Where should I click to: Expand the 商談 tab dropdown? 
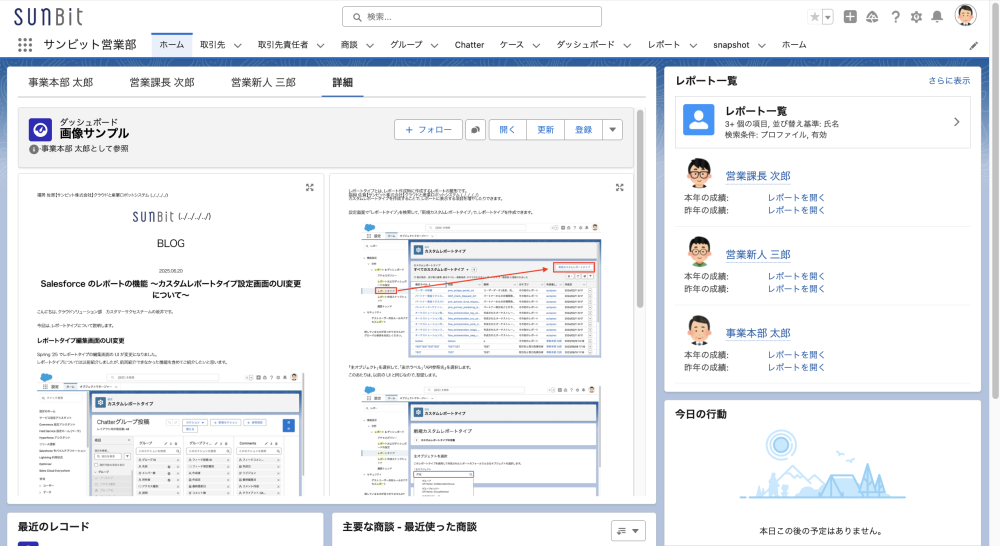click(x=370, y=45)
